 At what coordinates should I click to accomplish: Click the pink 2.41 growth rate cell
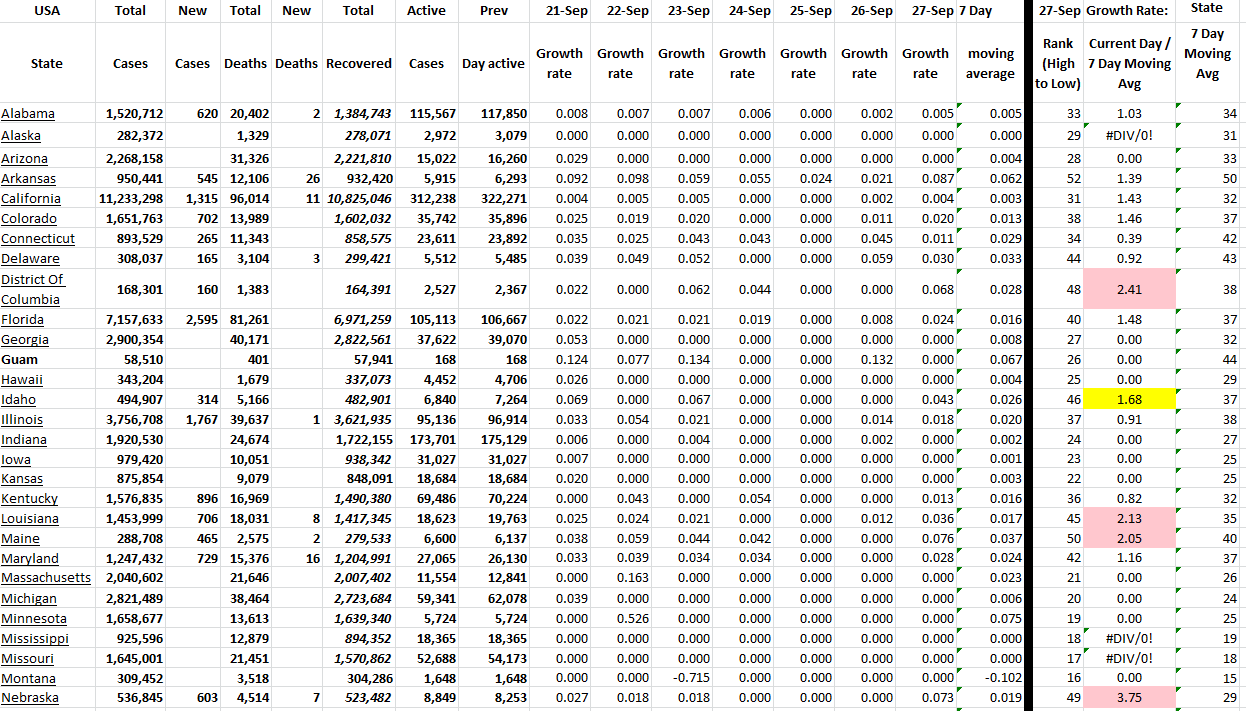click(1129, 290)
